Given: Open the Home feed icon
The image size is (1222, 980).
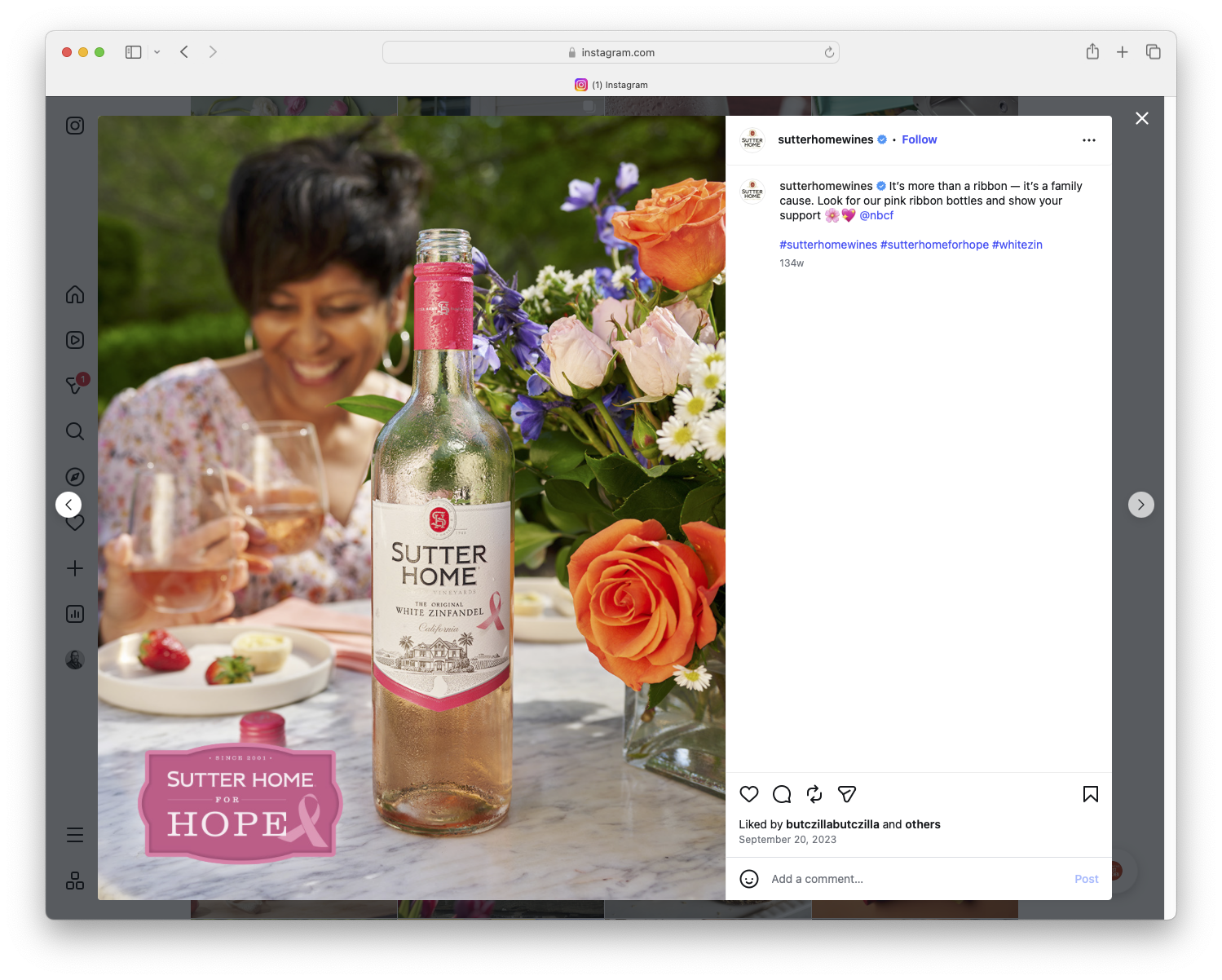Looking at the screenshot, I should [x=74, y=294].
